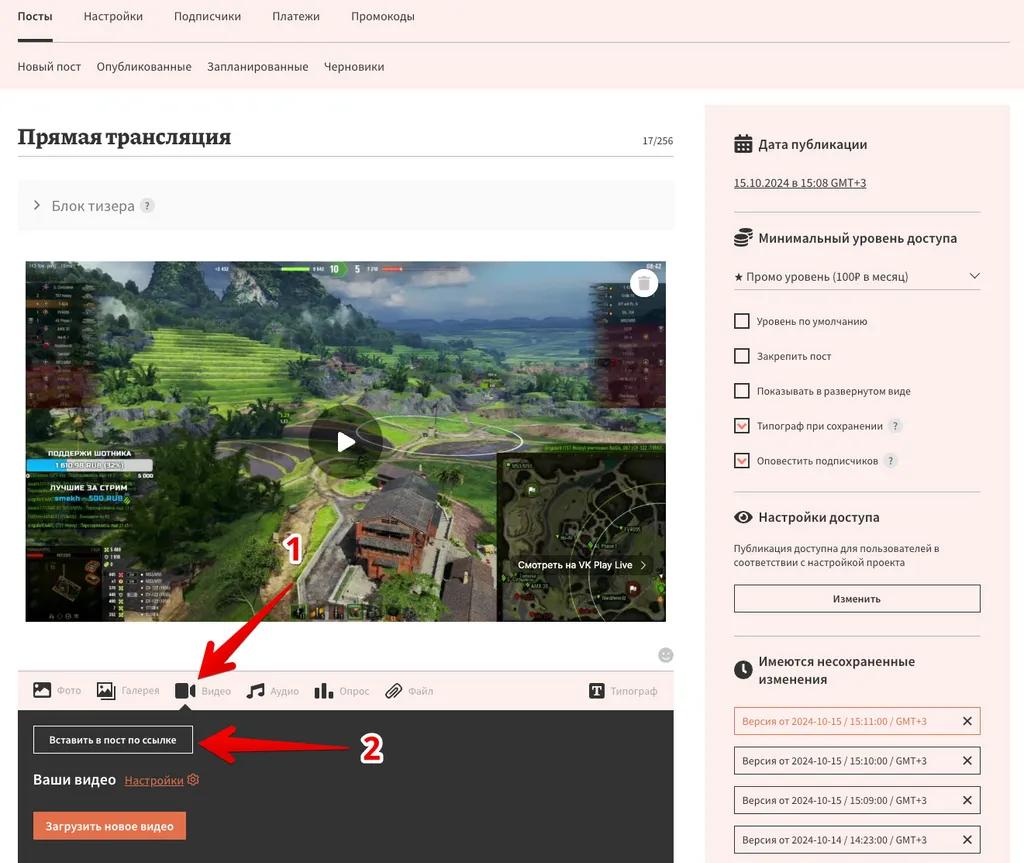
Task: Open the emoji smiley picker
Action: (x=666, y=655)
